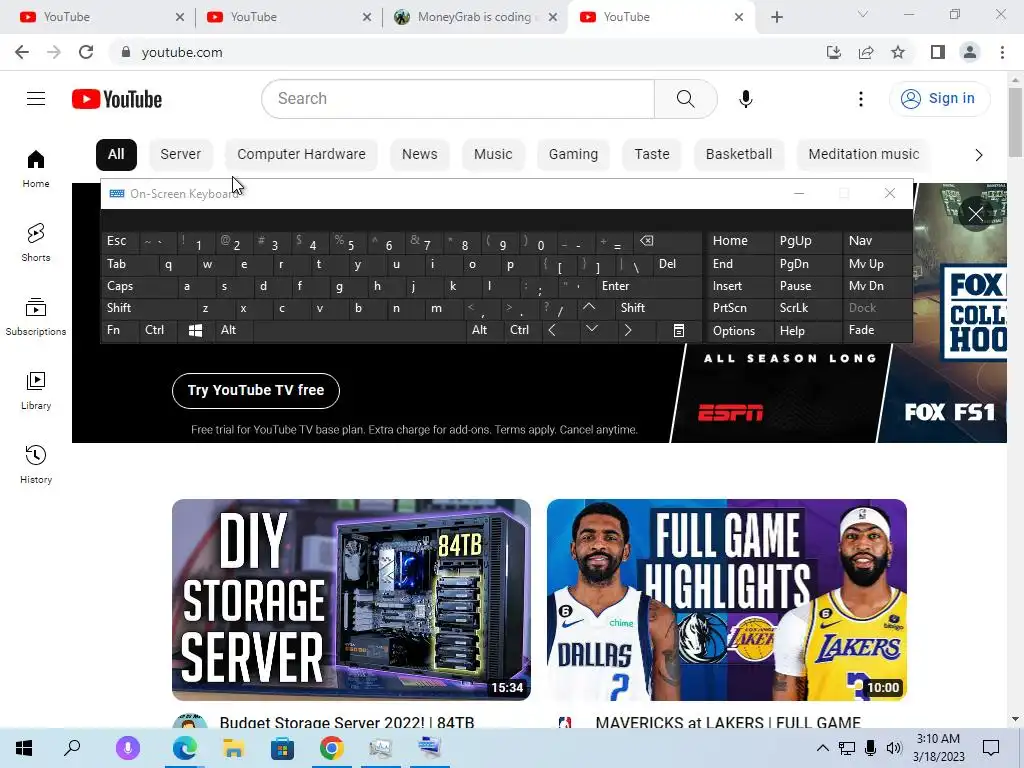Select the Gaming chip
Viewport: 1024px width, 768px height.
573,154
